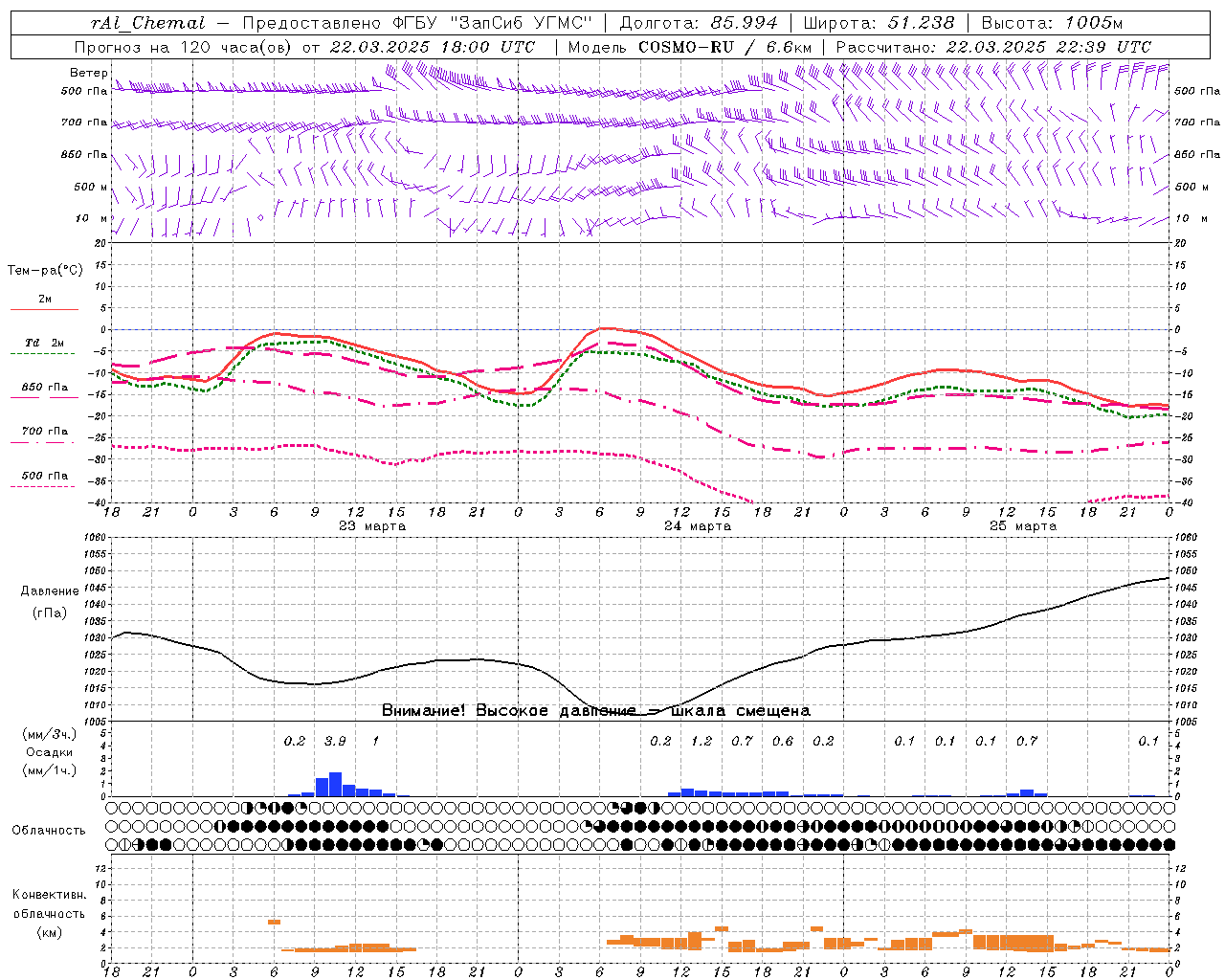This screenshot has width=1225, height=980.
Task: Click the Конвективн. облачность label
Action: pos(49,904)
